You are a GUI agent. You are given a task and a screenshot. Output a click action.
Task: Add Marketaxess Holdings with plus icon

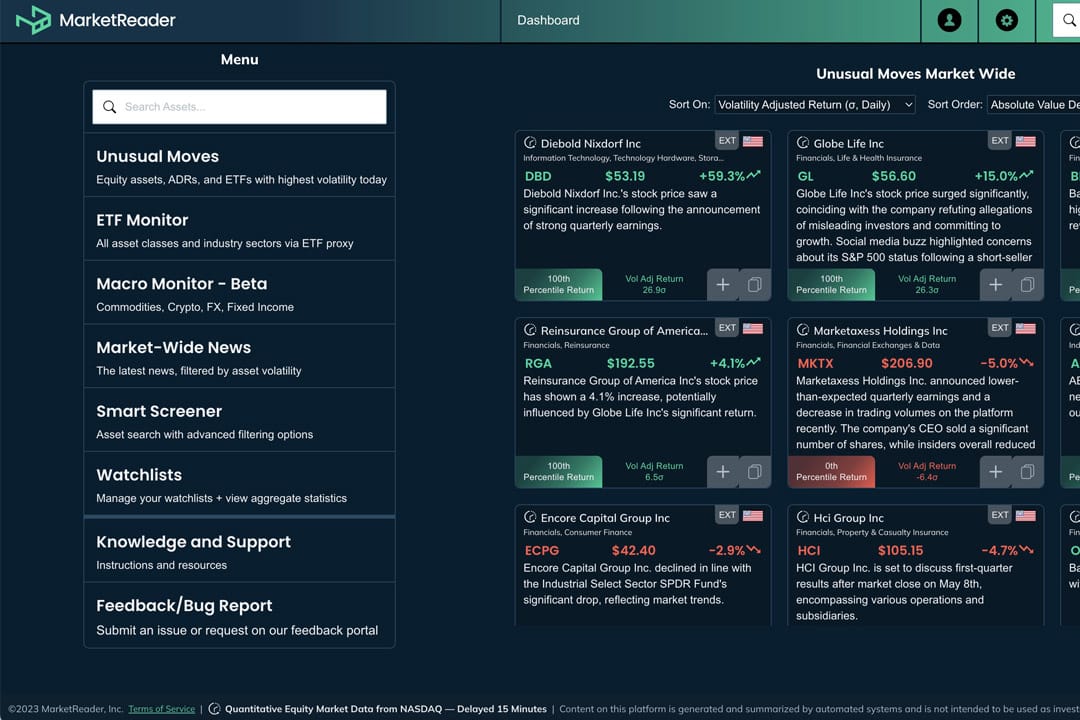995,472
